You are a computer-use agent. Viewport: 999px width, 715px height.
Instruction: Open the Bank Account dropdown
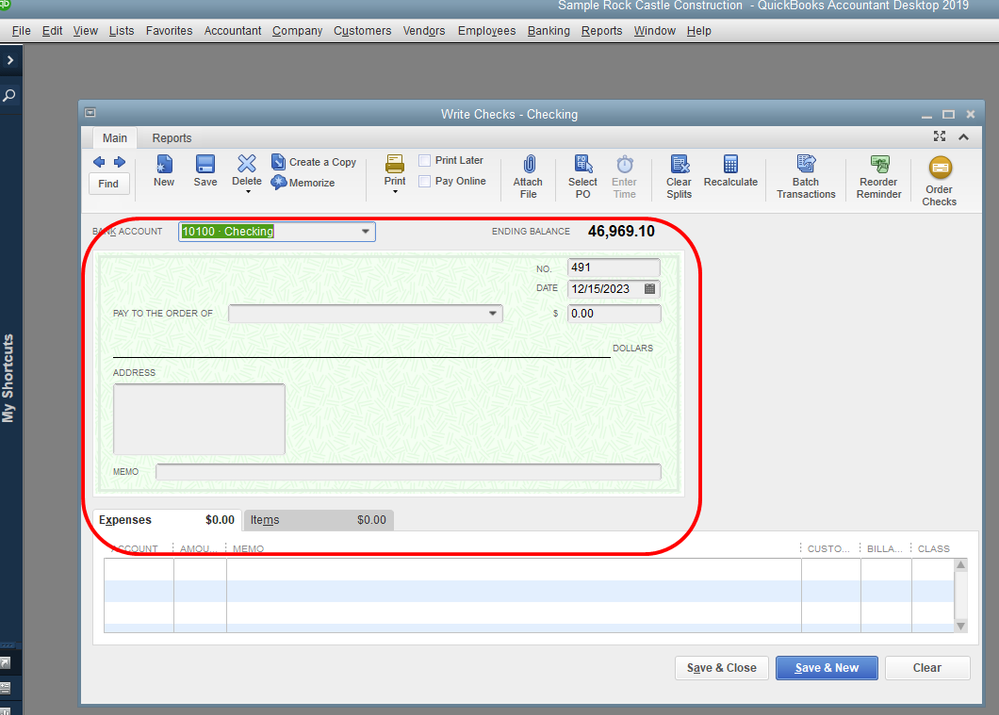(366, 231)
